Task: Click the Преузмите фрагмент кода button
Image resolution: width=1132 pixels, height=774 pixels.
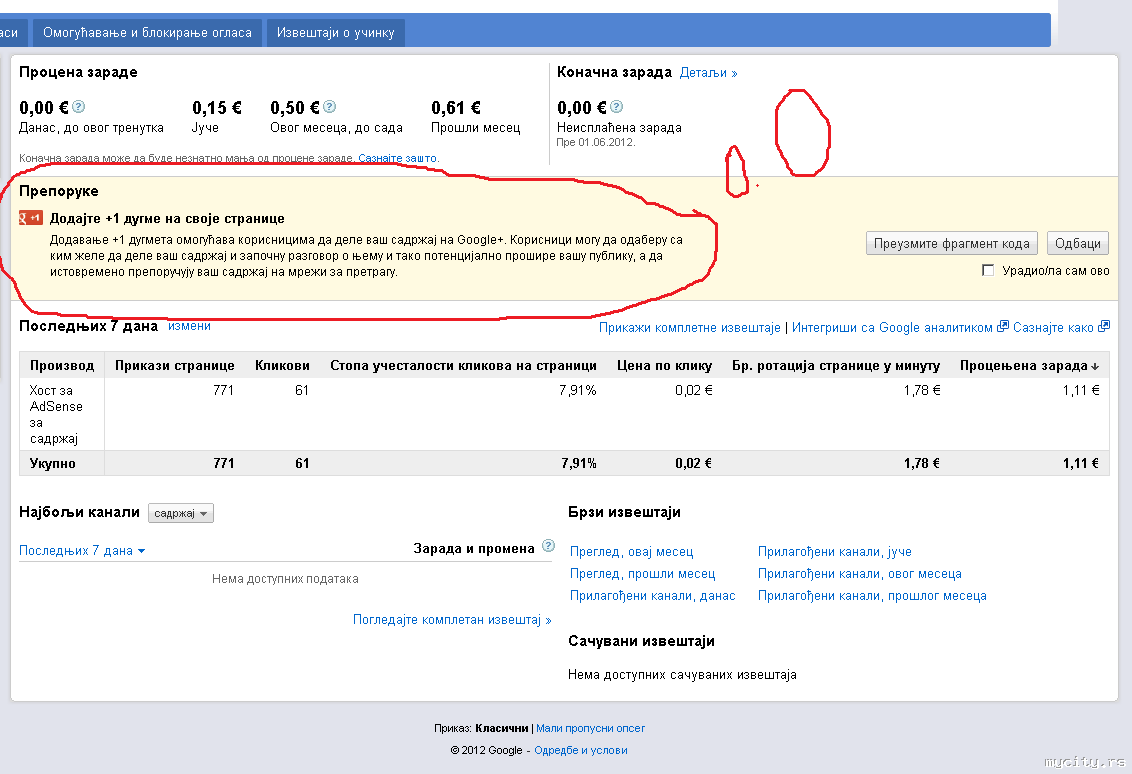Action: pos(952,243)
